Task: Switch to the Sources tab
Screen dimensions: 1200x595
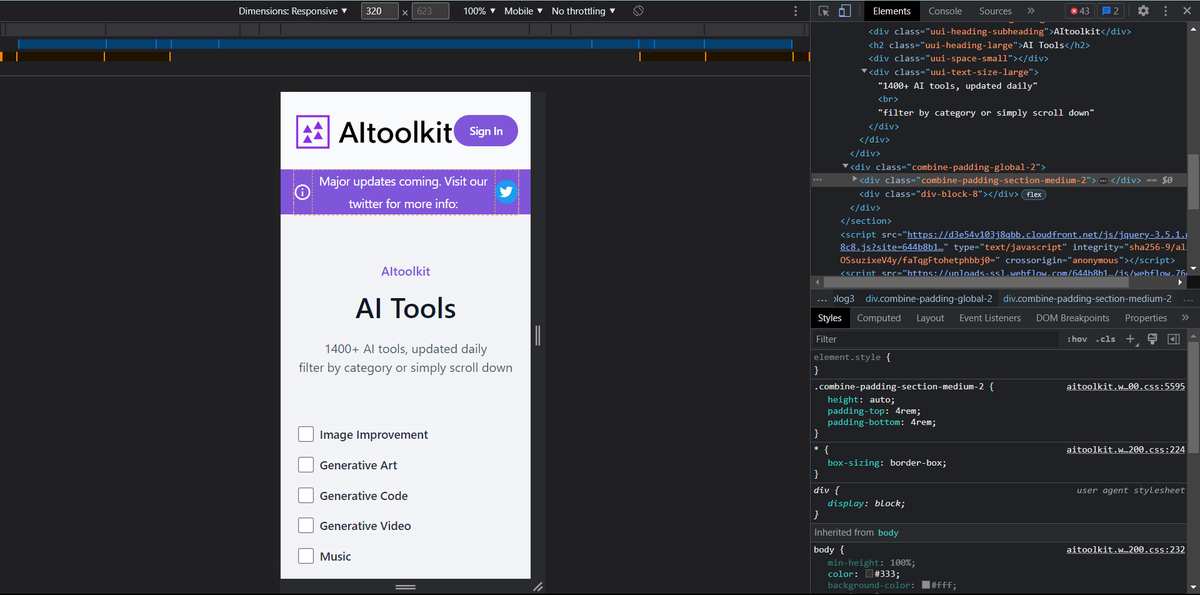Action: tap(995, 11)
